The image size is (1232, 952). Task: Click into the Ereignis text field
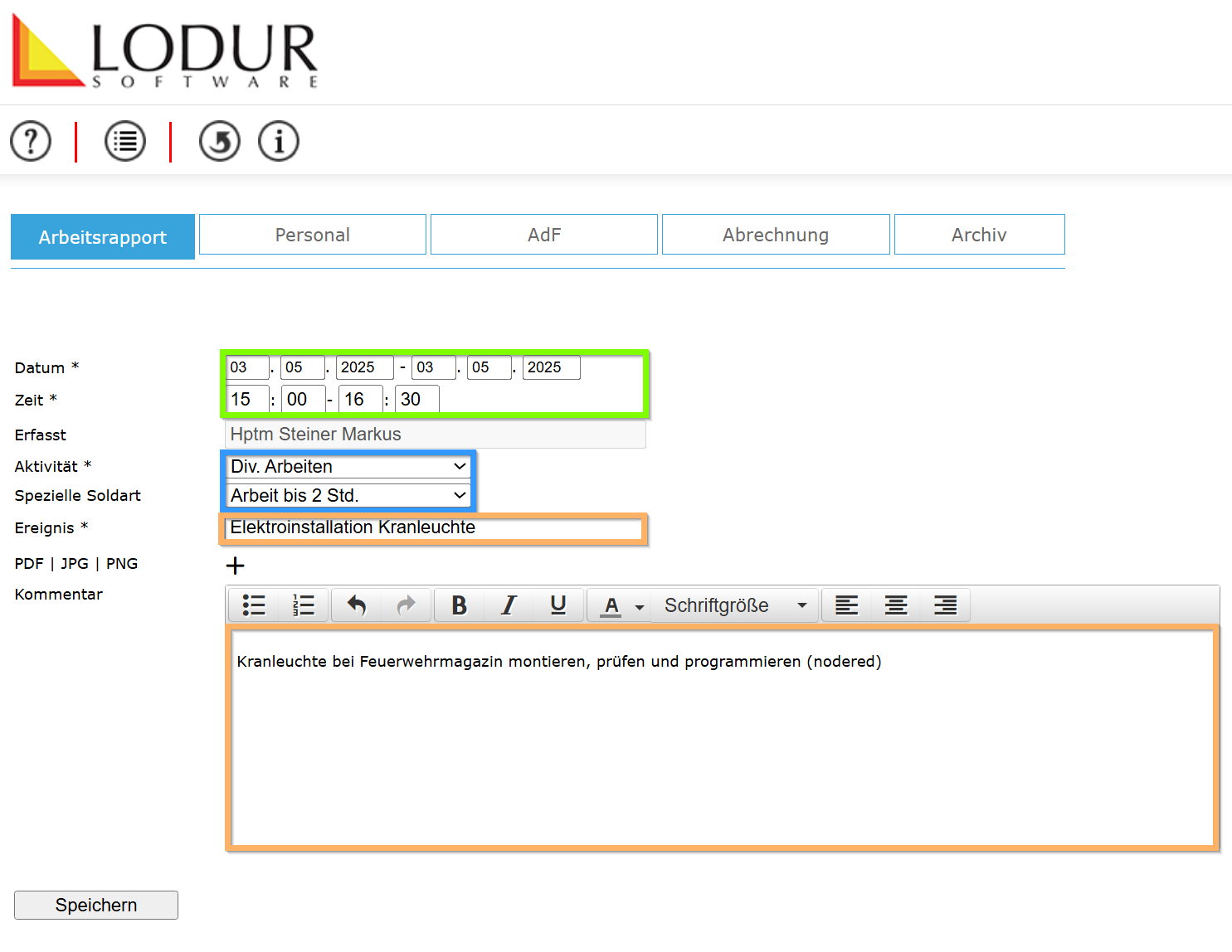point(433,528)
